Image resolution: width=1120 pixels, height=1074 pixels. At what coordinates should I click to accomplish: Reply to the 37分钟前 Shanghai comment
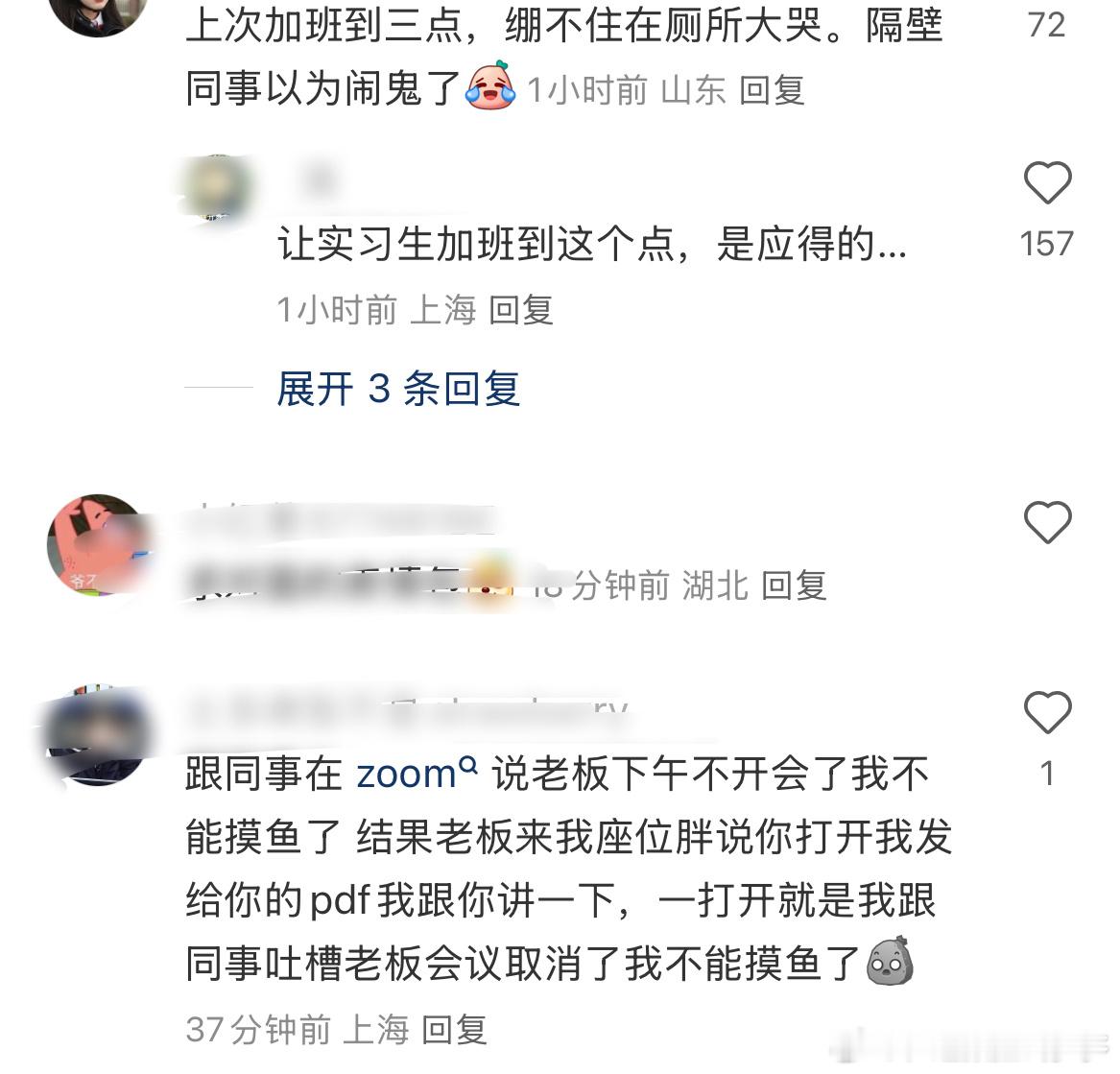click(454, 1030)
